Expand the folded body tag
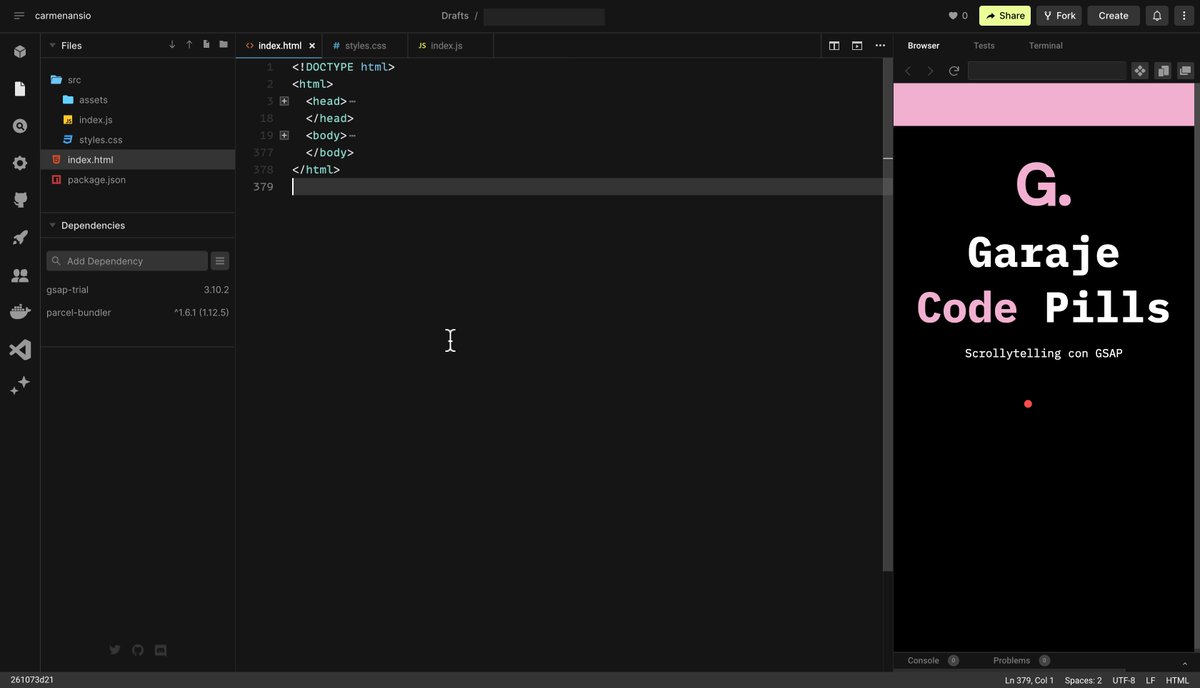The width and height of the screenshot is (1200, 688). (x=284, y=135)
